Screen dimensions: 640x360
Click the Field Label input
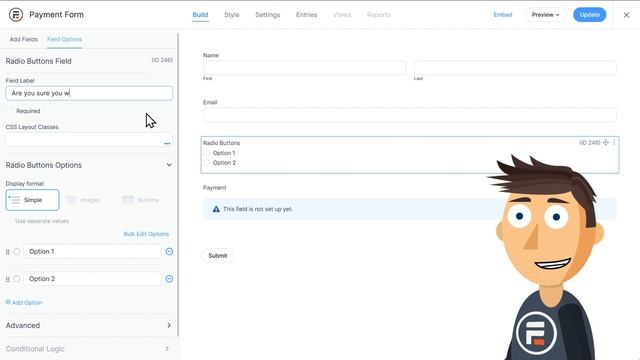(89, 93)
